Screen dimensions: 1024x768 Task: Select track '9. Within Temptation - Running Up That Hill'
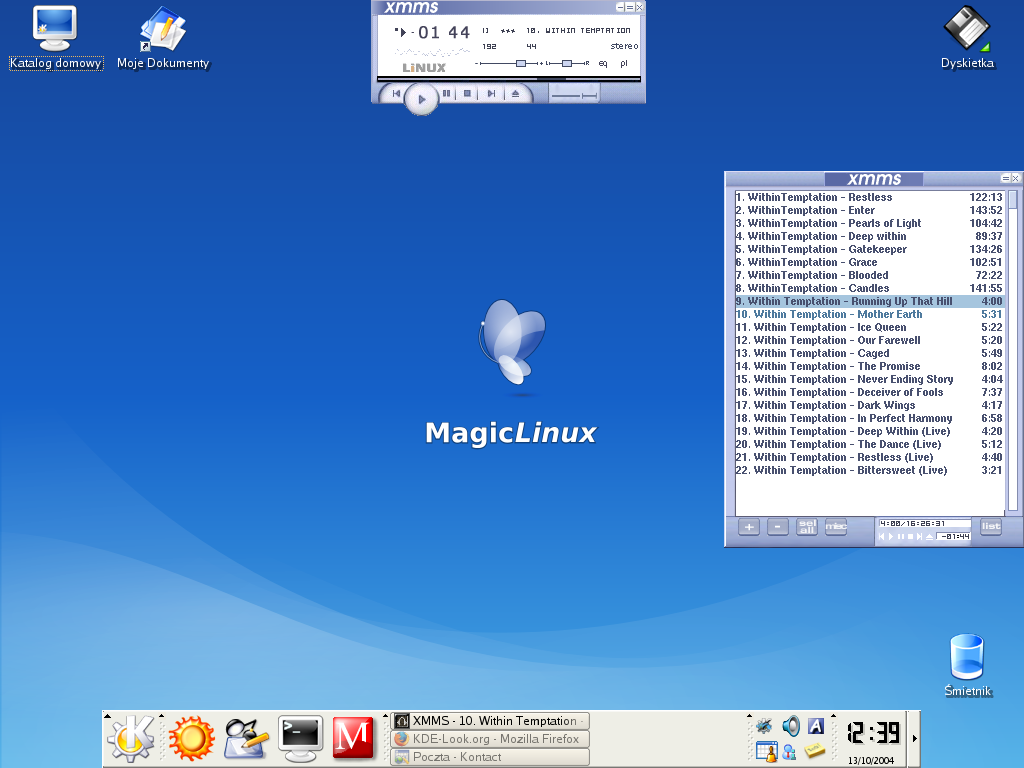click(869, 301)
